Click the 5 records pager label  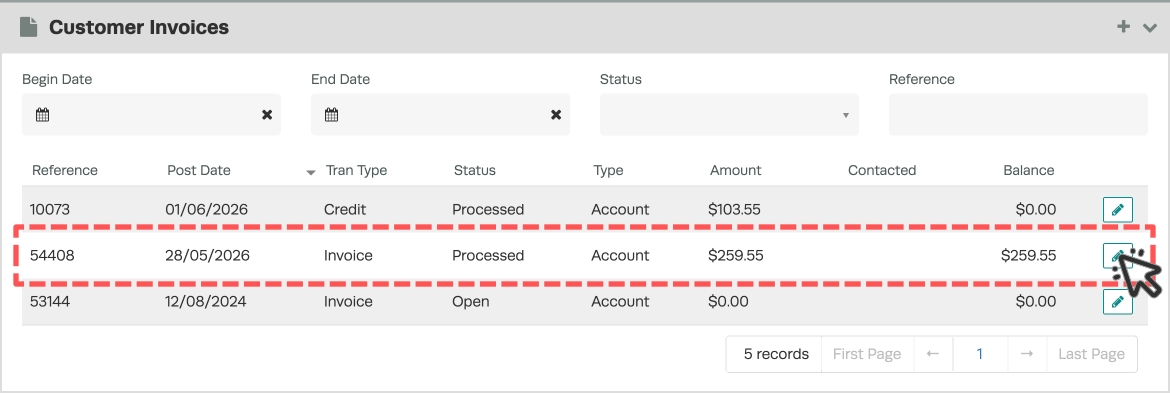click(776, 354)
